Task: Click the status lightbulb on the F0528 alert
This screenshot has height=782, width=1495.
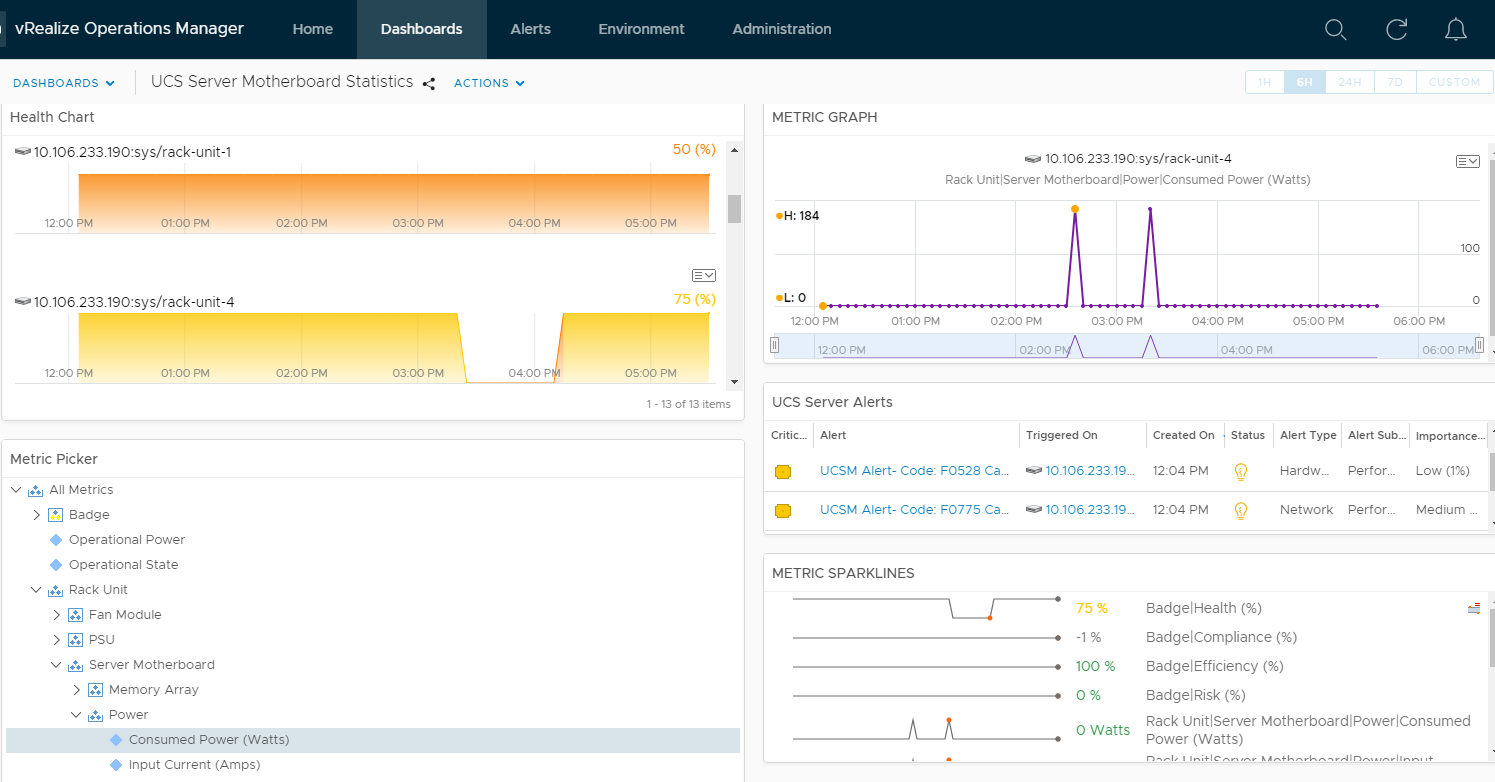Action: click(1241, 470)
